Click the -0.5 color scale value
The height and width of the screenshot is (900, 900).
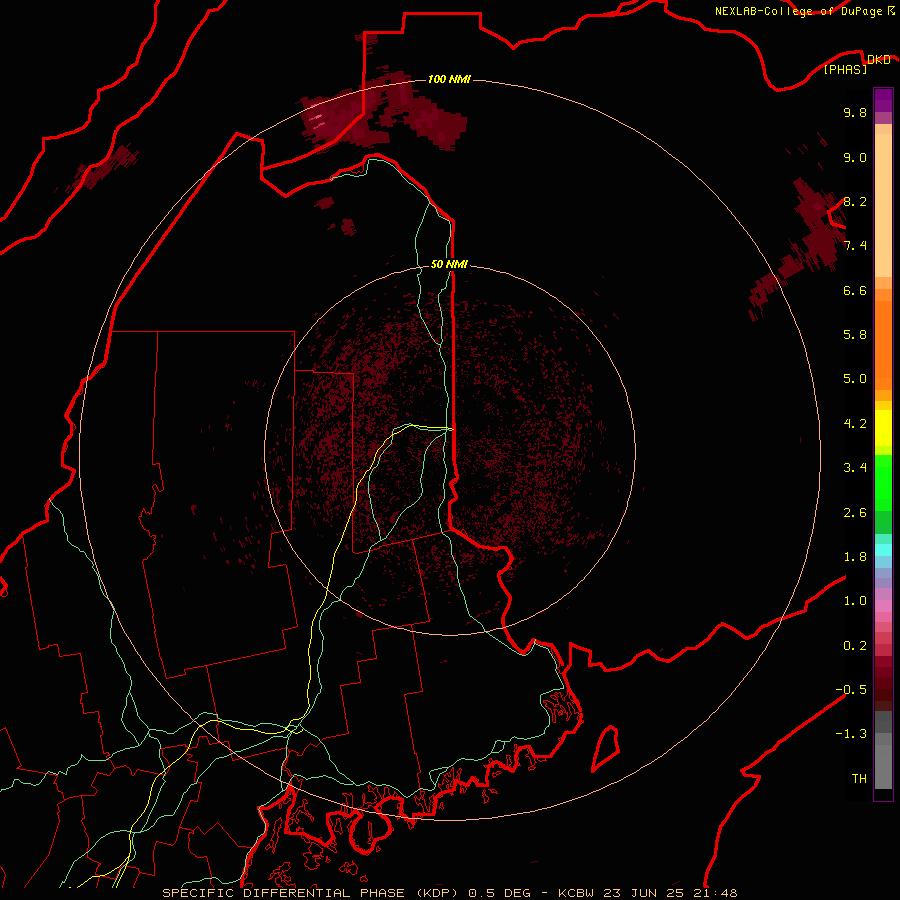click(x=851, y=690)
